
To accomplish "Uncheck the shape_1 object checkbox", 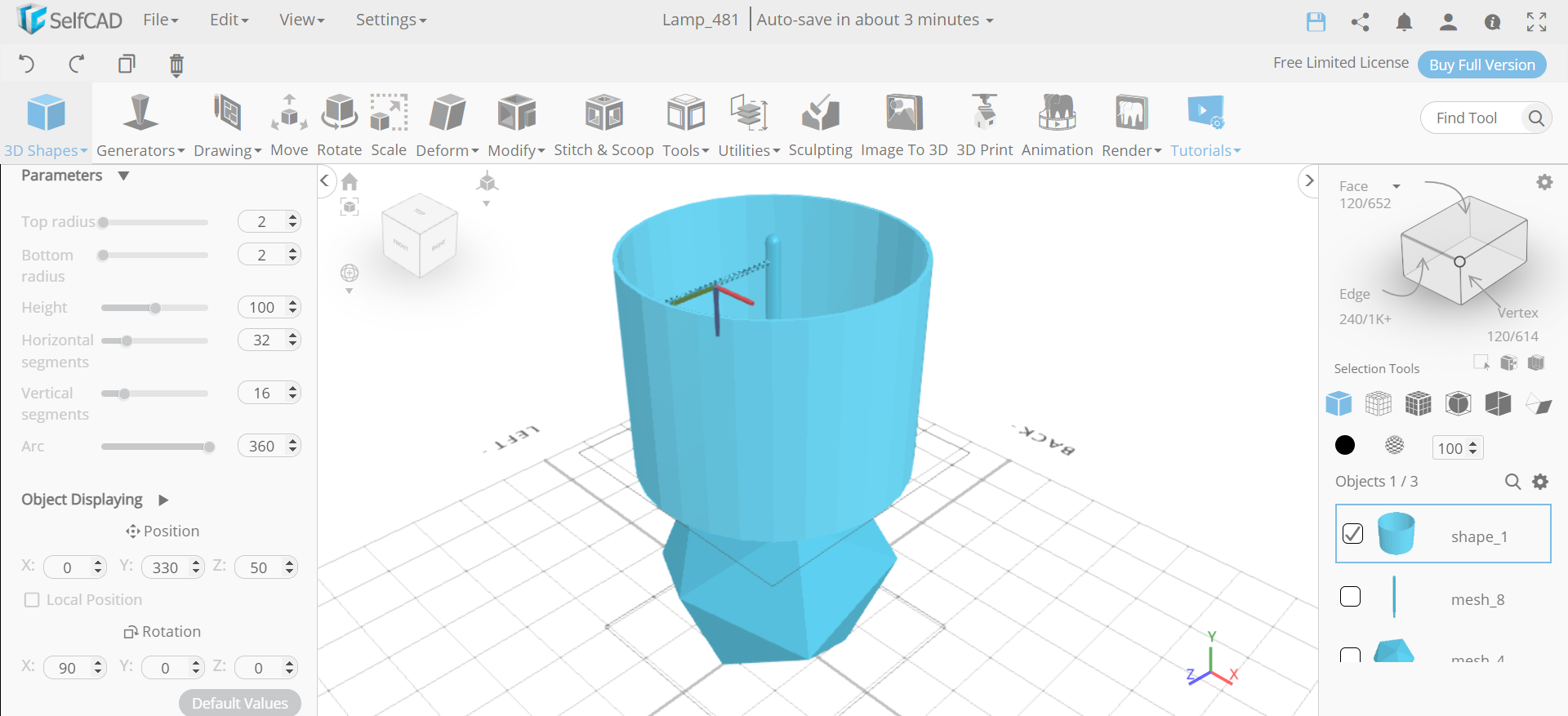I will 1352,533.
